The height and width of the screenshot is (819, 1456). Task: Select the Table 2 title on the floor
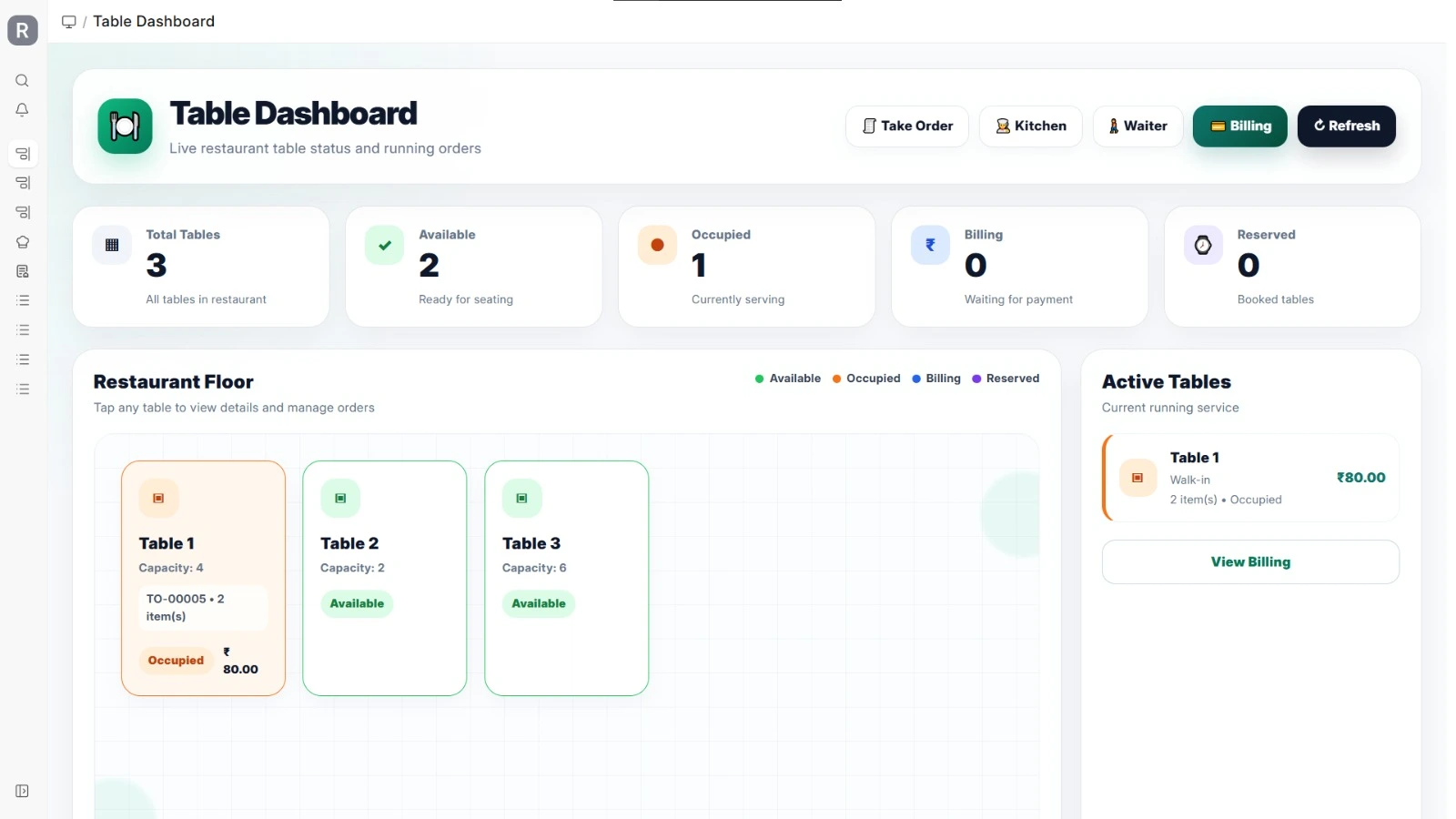coord(349,543)
